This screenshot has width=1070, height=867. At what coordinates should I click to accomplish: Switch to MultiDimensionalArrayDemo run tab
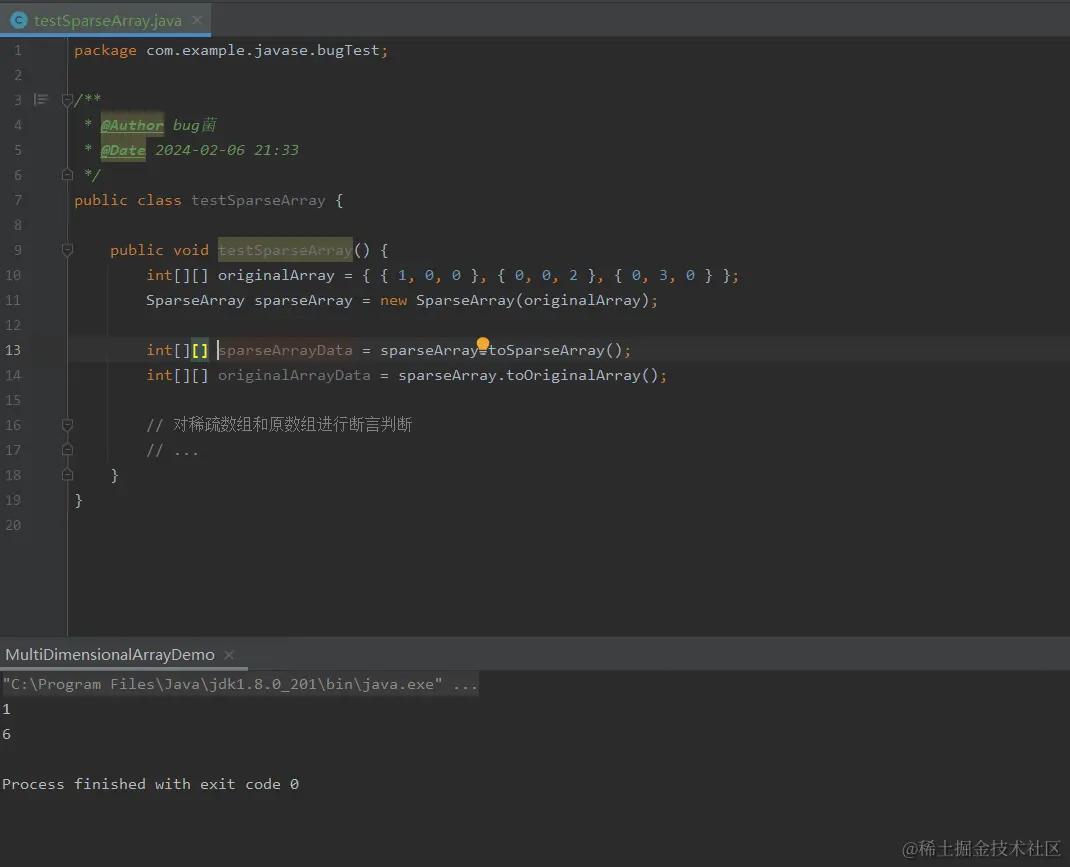point(110,655)
